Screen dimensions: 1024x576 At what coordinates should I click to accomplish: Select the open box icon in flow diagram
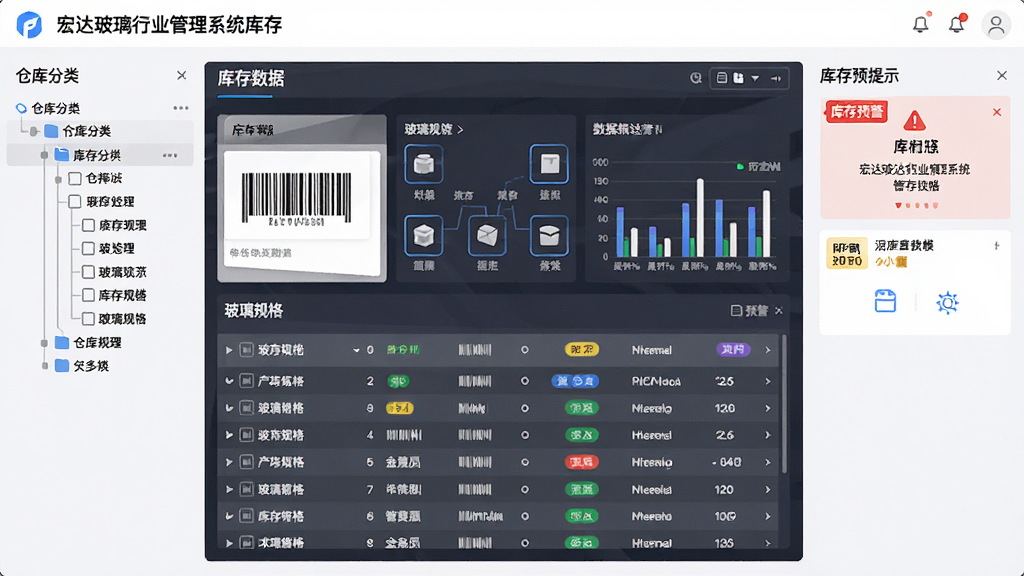[x=487, y=235]
